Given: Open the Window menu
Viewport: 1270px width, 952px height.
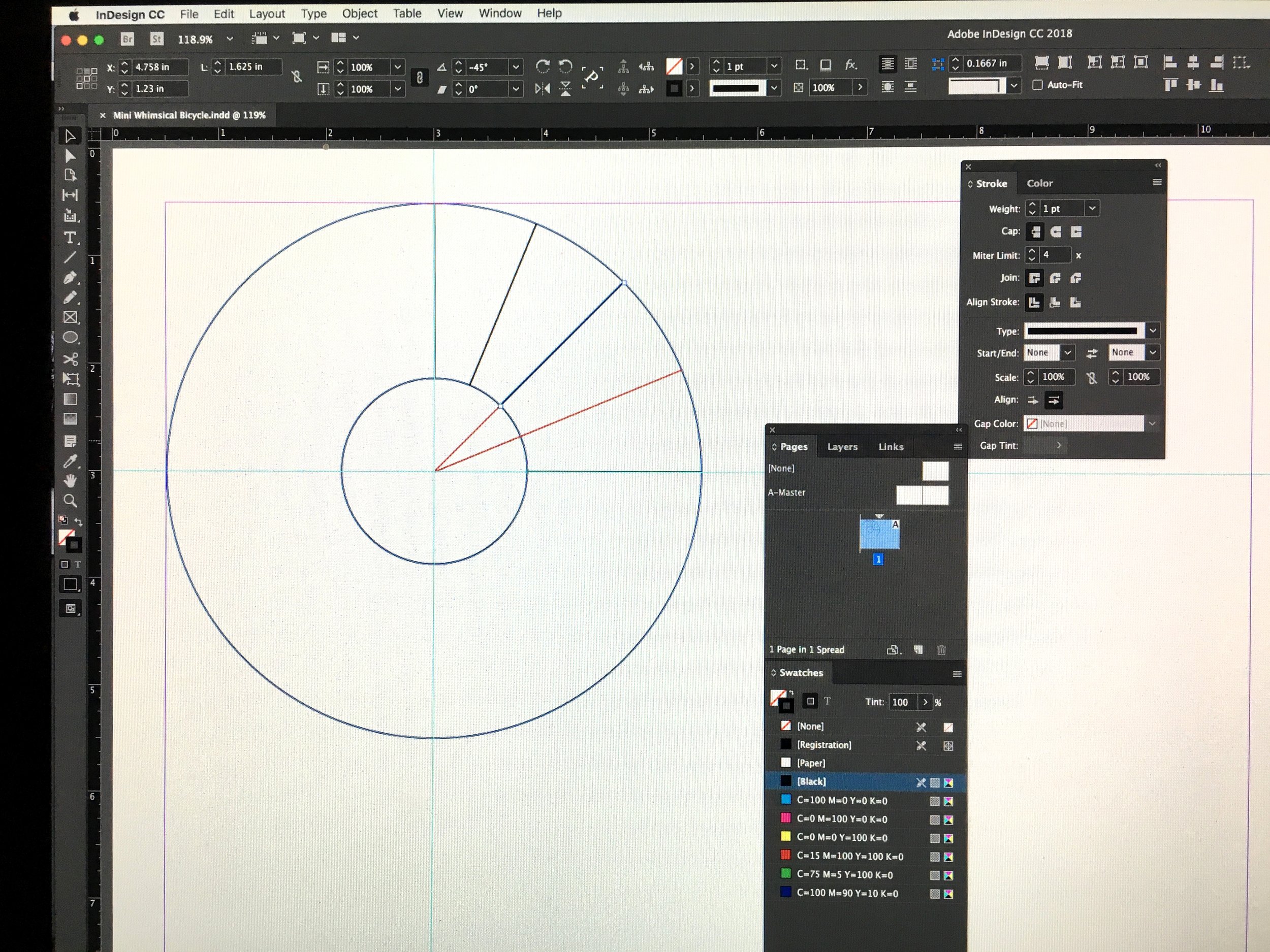Looking at the screenshot, I should (x=500, y=13).
